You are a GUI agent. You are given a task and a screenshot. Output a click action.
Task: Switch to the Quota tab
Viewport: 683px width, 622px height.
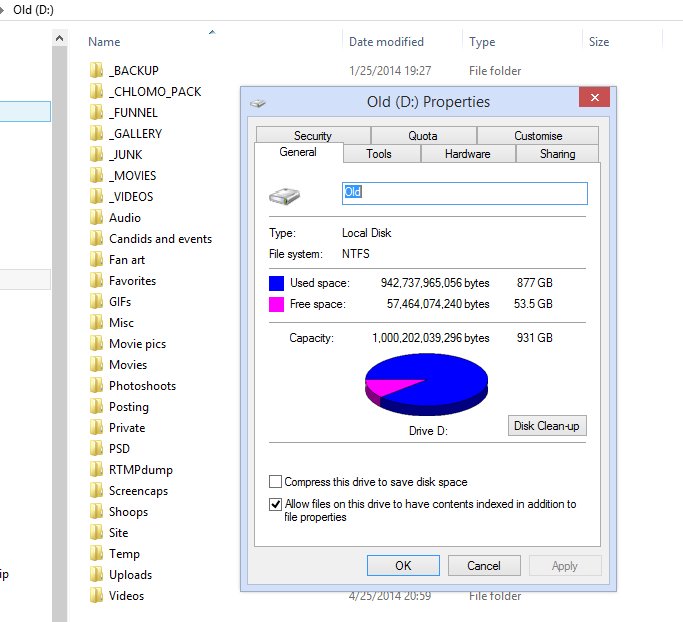423,135
